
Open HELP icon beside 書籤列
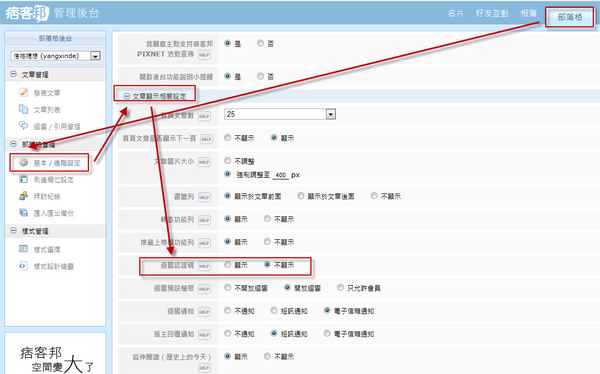tap(204, 197)
